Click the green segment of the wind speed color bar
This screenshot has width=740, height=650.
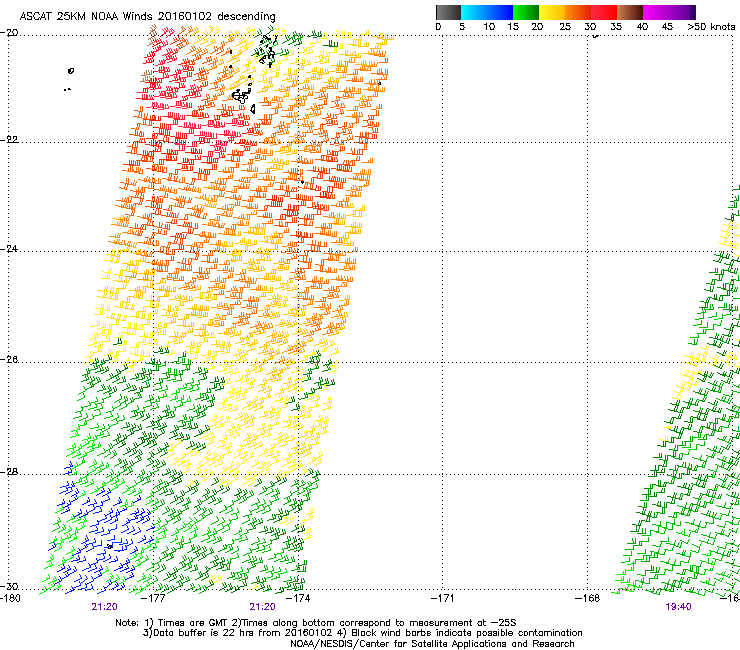(x=526, y=12)
